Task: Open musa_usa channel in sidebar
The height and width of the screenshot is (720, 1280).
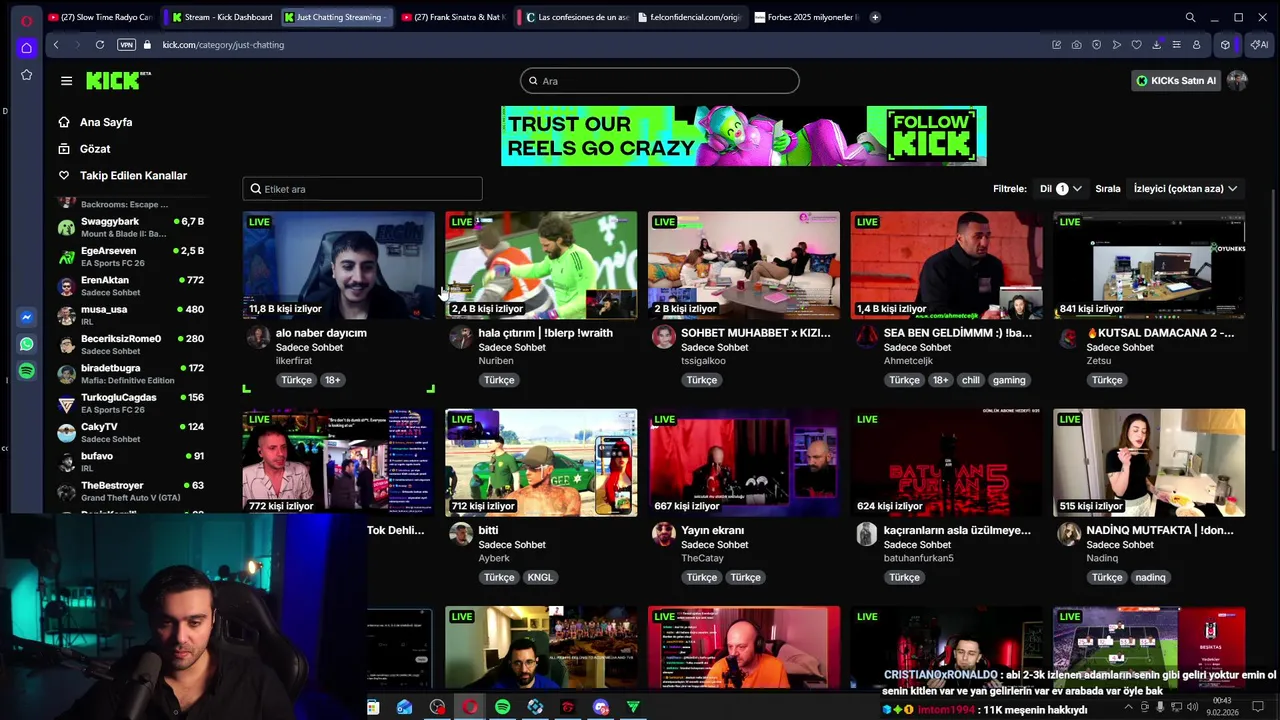Action: (x=130, y=315)
